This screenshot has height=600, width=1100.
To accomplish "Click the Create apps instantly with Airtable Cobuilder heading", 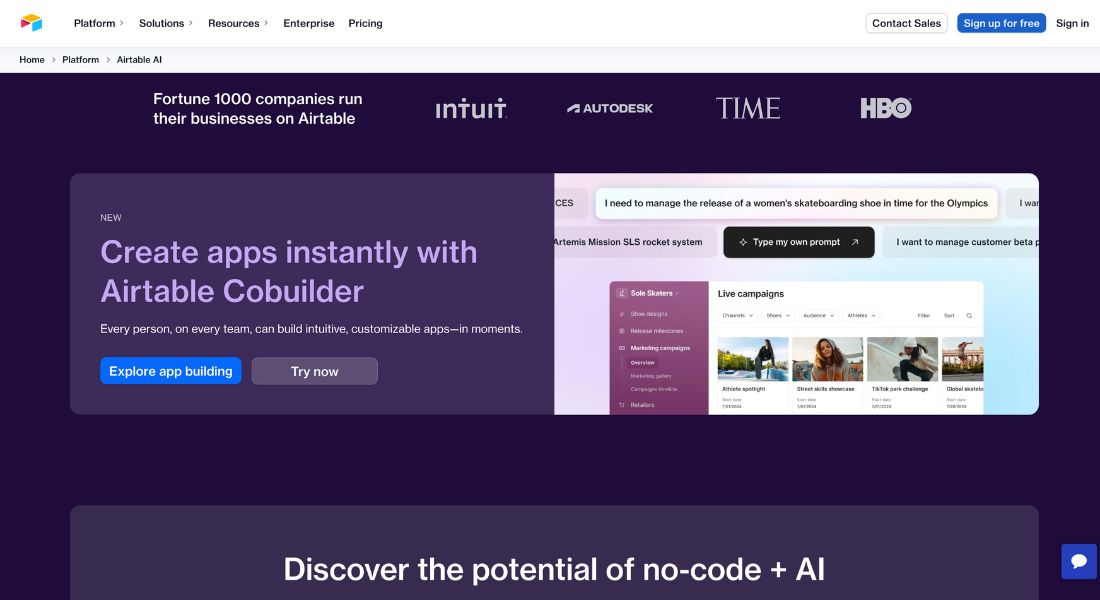I will (288, 272).
